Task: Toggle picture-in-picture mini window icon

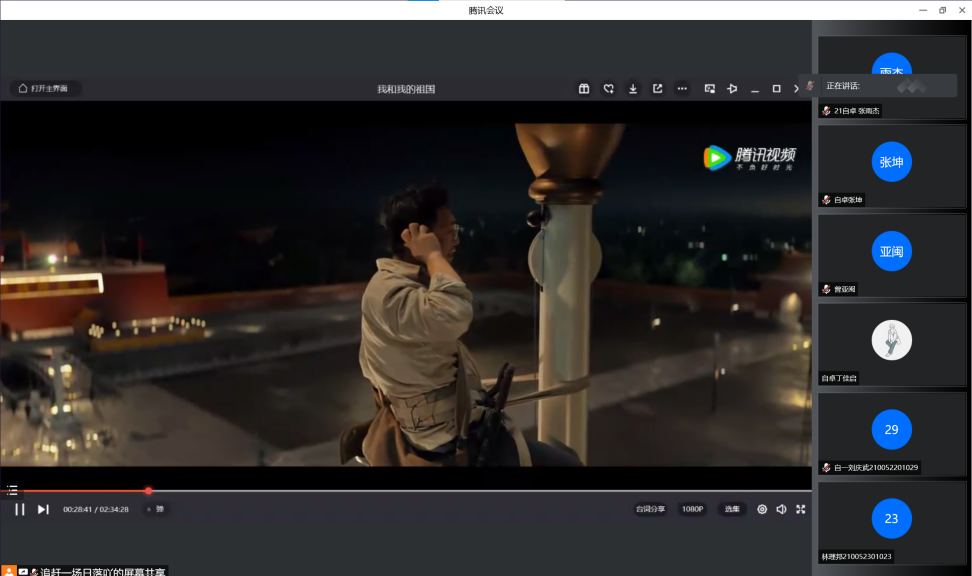Action: click(x=709, y=89)
